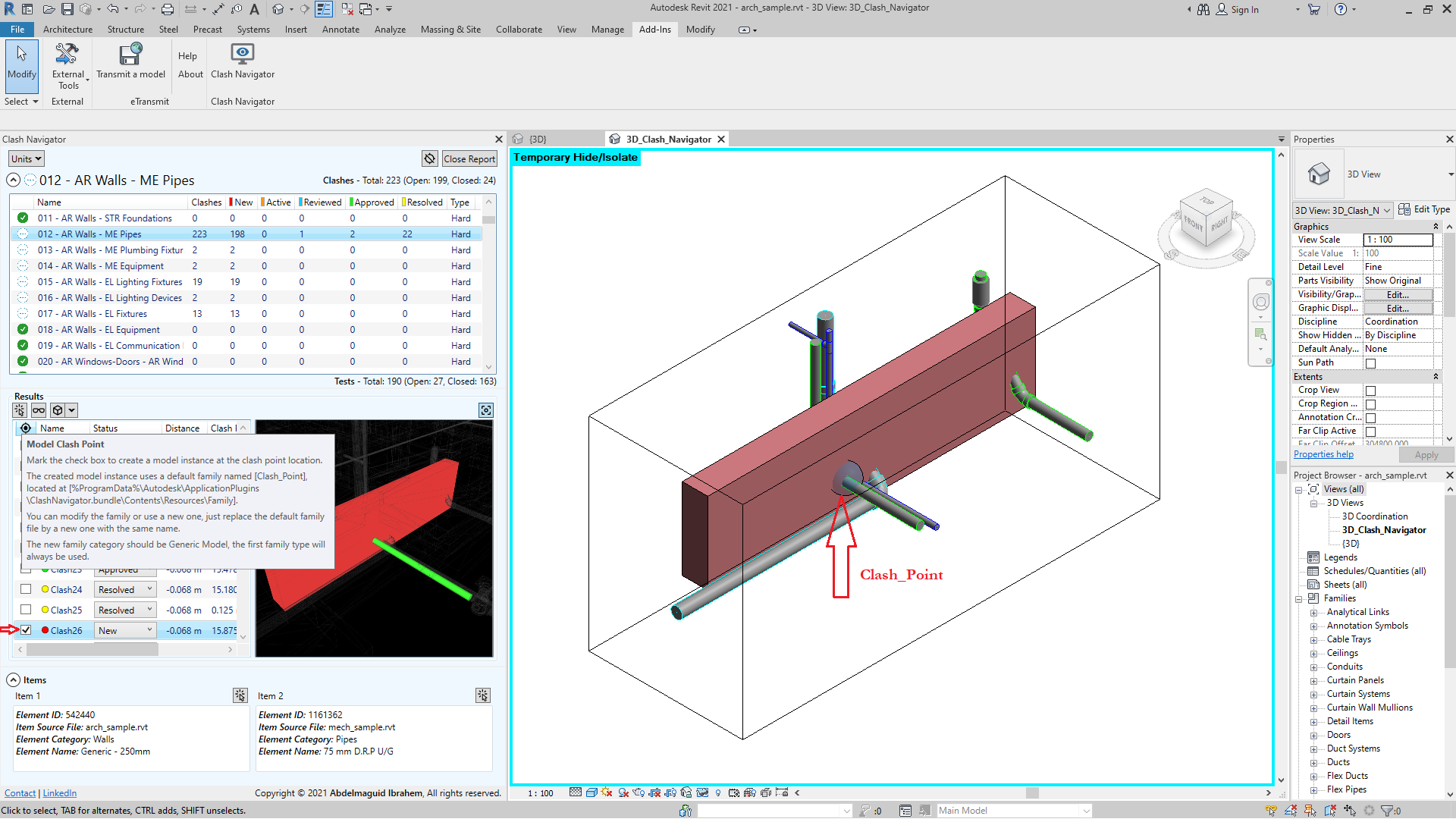Click the Results list horizontal scrollbar
Viewport: 1456px width, 819px height.
pyautogui.click(x=93, y=650)
